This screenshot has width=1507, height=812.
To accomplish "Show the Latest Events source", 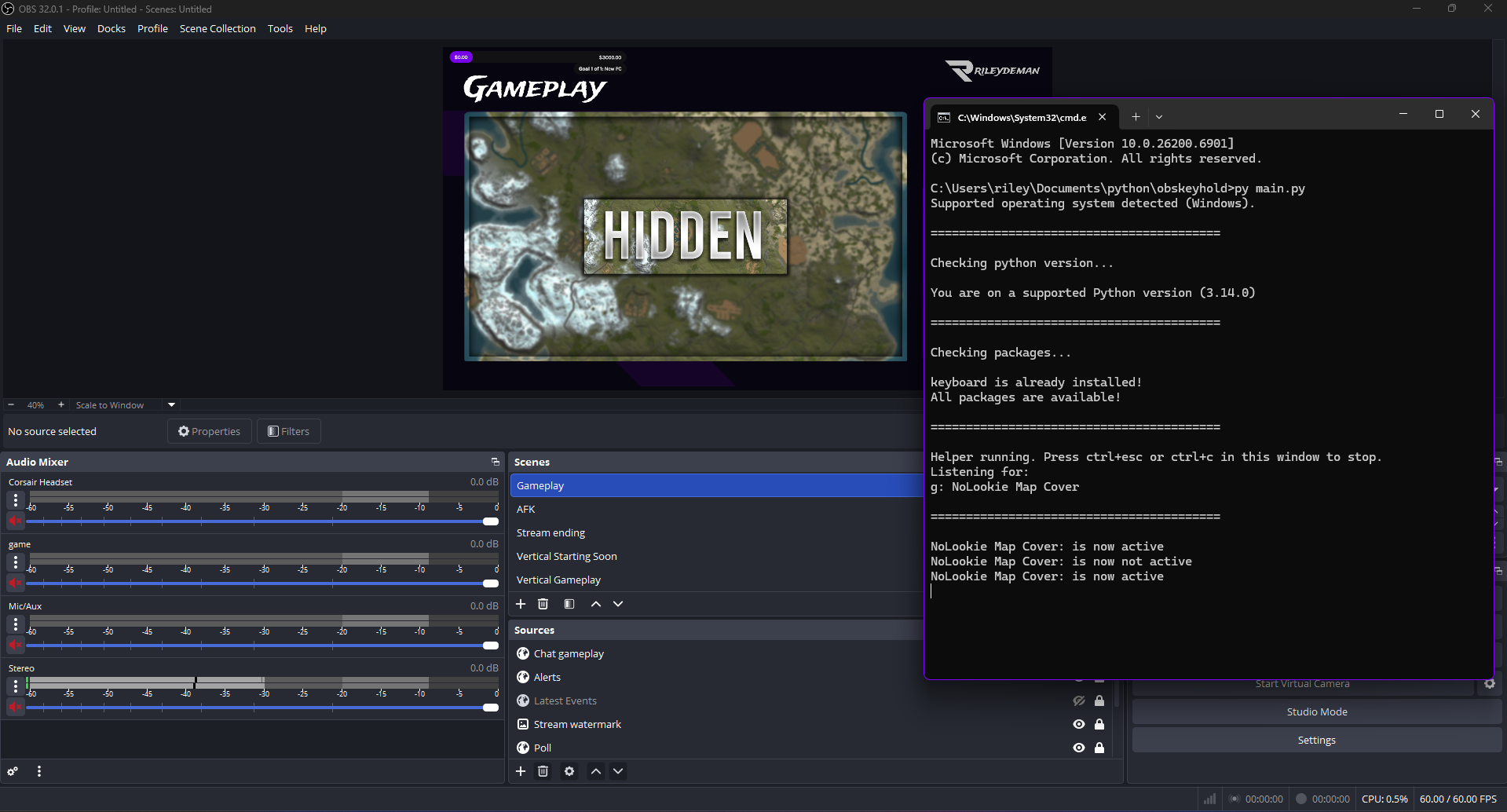I will (x=1079, y=700).
